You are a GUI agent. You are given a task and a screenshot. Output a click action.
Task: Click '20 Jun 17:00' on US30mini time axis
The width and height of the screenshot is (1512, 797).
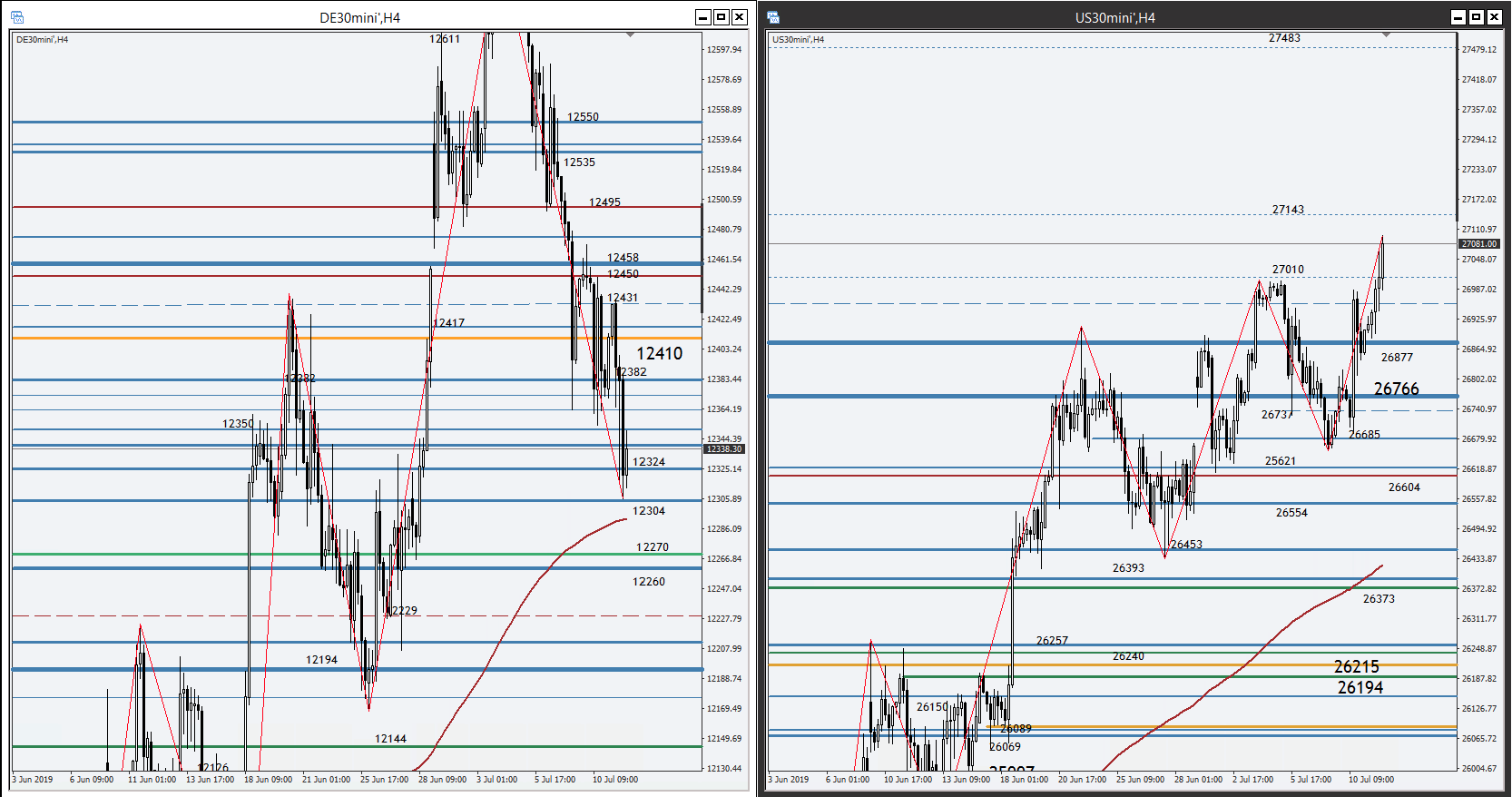1082,780
